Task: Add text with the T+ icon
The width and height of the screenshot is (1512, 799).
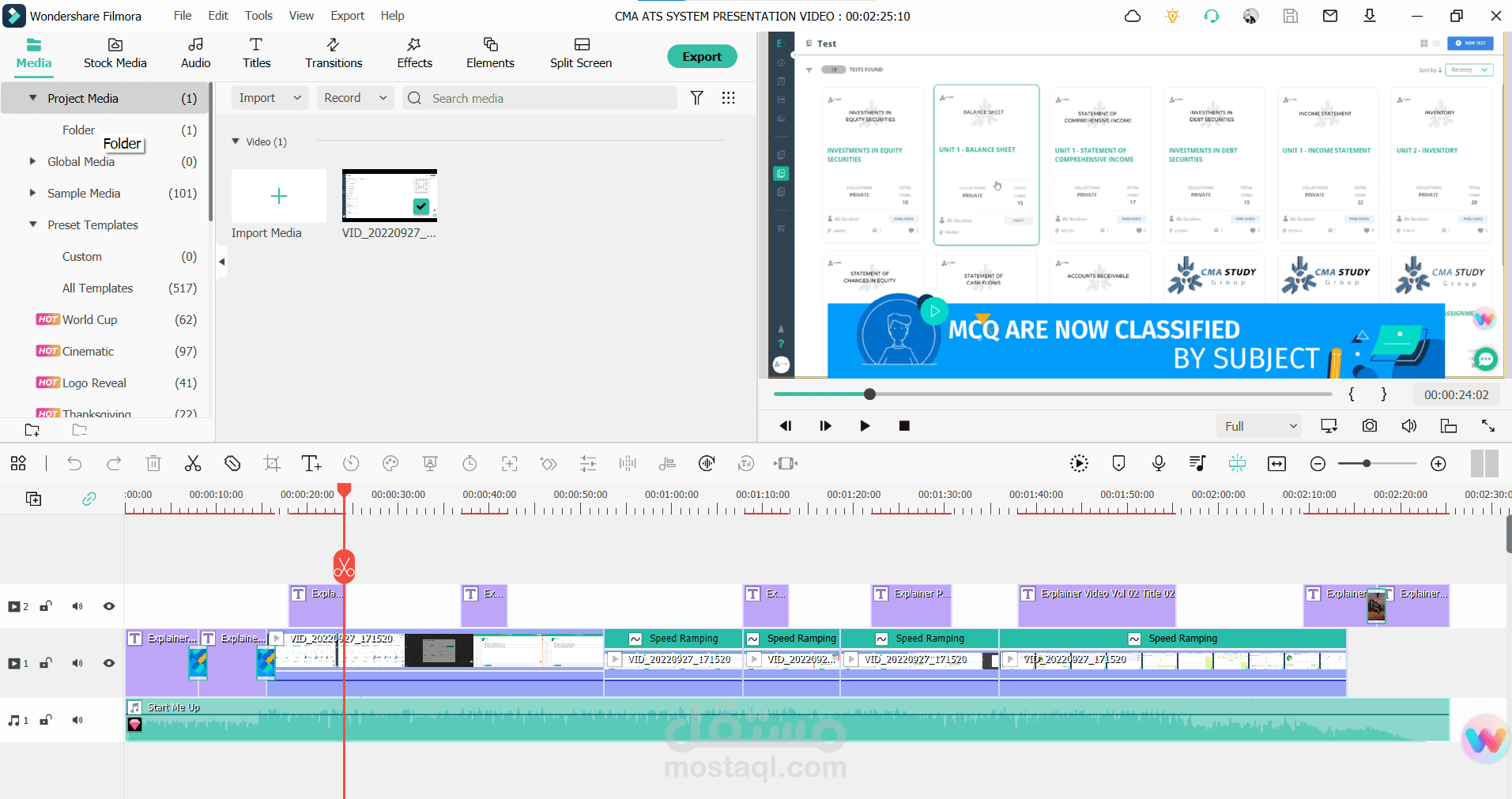Action: click(x=311, y=464)
